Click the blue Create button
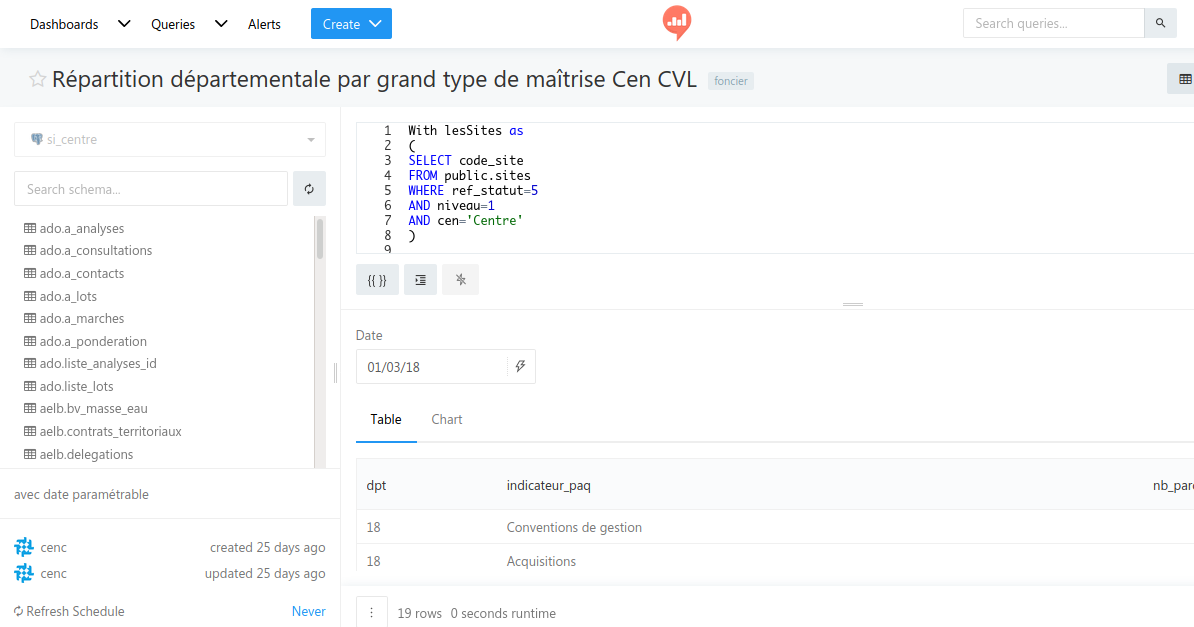Viewport: 1194px width, 627px height. pos(351,23)
